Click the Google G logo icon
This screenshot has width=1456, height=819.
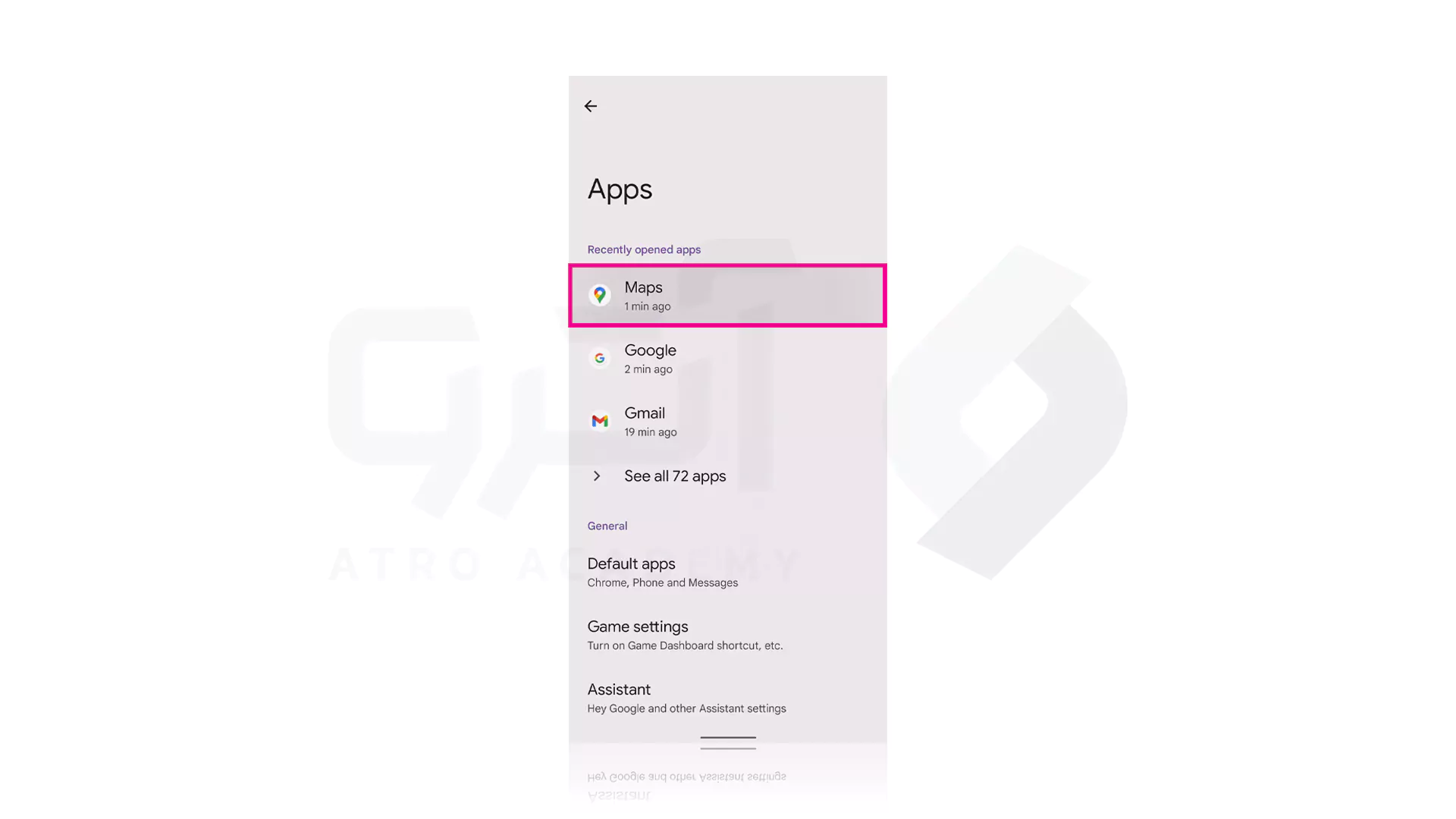[x=600, y=358]
